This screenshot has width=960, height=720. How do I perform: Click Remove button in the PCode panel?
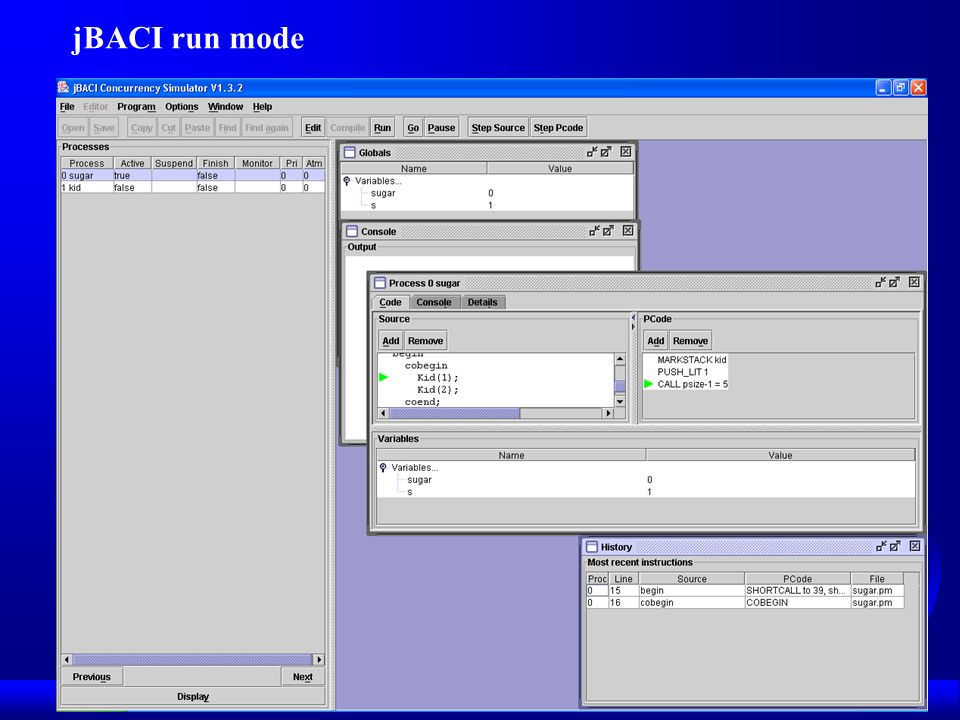(x=690, y=340)
